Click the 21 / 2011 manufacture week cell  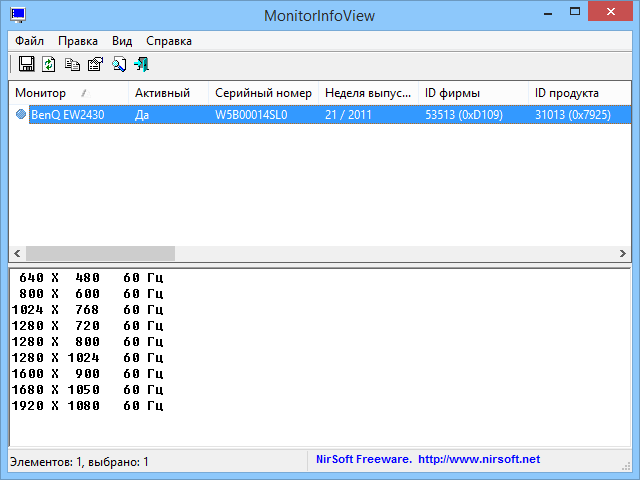[x=348, y=115]
